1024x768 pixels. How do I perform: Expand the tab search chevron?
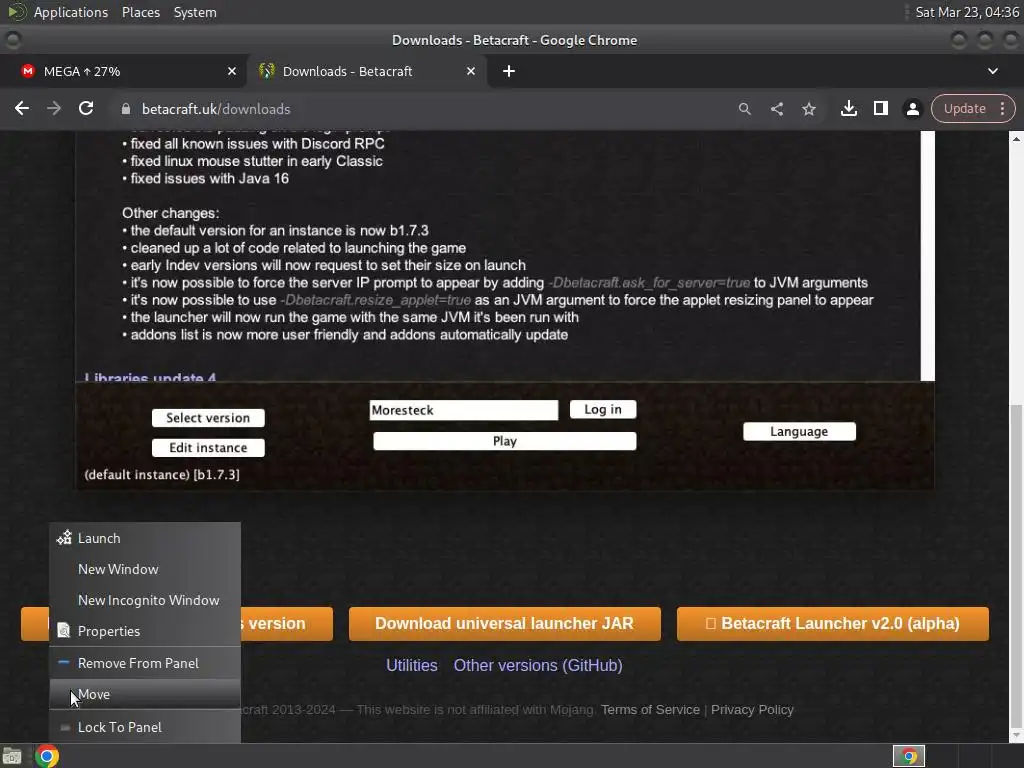(993, 71)
